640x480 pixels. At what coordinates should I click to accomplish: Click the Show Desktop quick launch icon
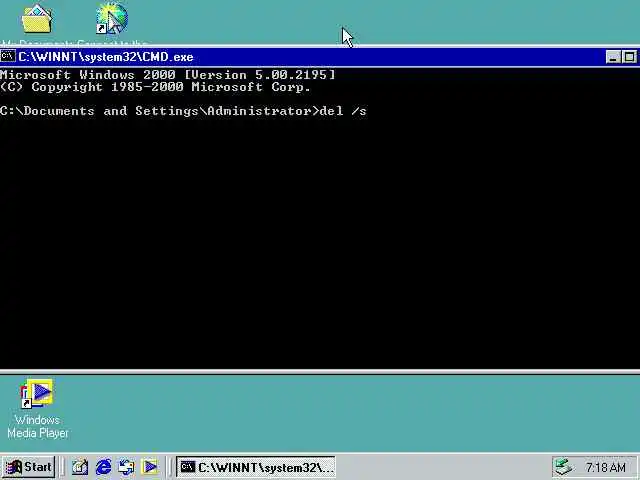[x=80, y=467]
